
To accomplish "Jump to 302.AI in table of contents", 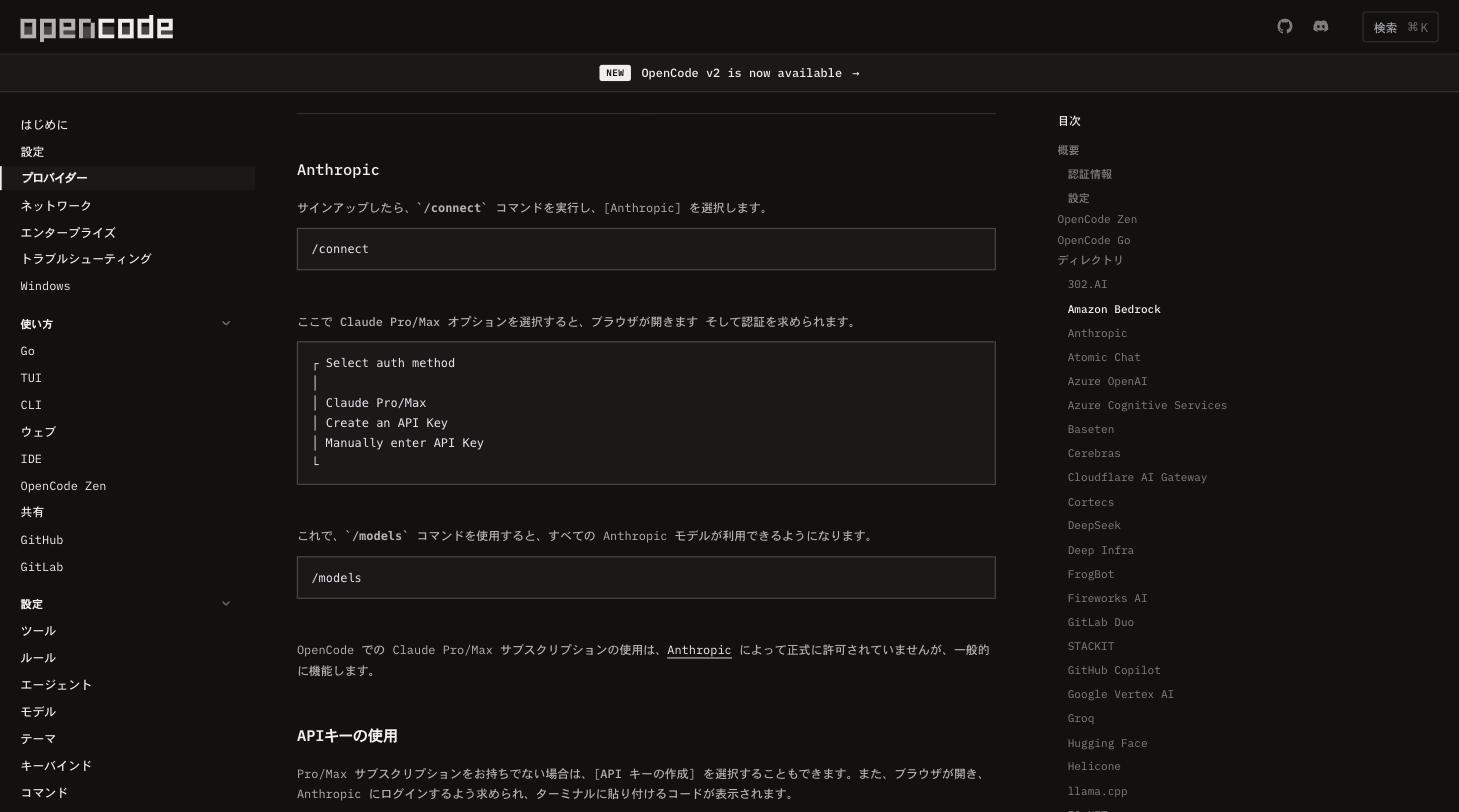I will point(1087,284).
